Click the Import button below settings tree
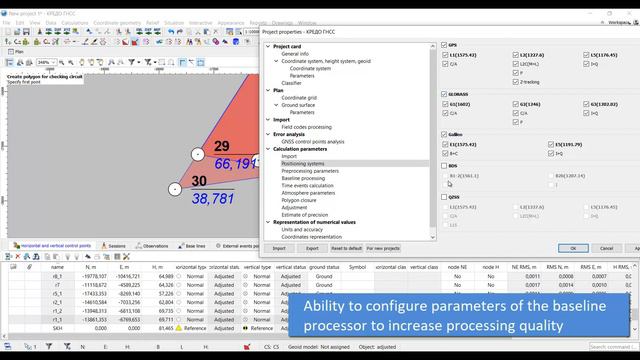 tap(279, 248)
